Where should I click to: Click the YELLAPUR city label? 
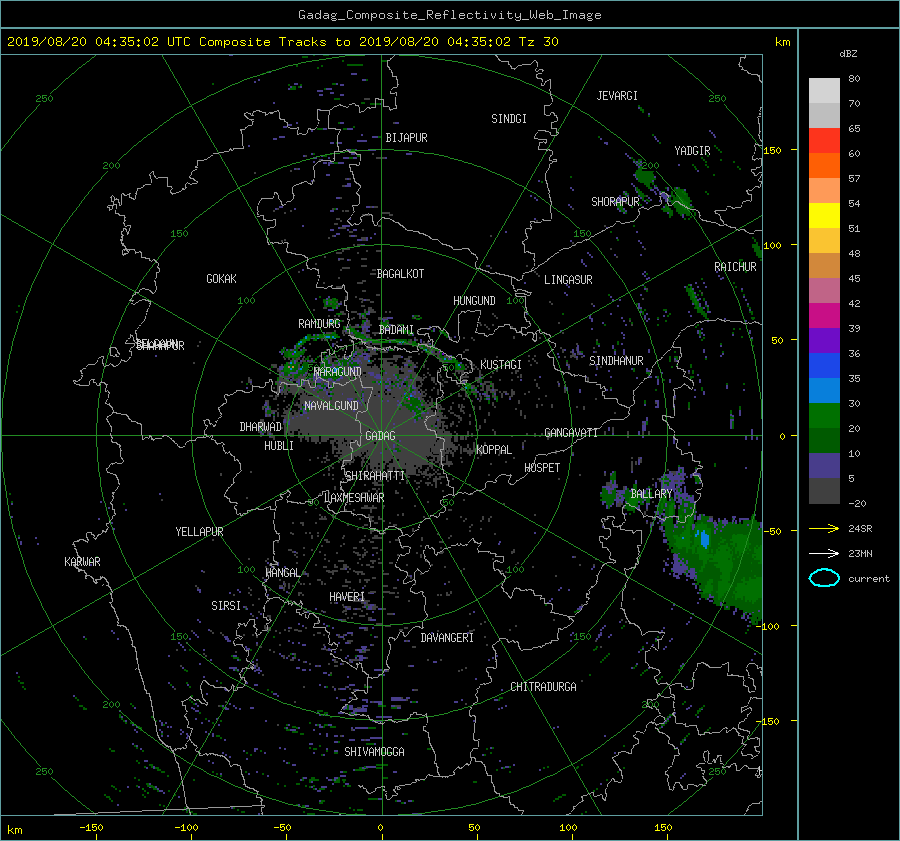(x=199, y=532)
